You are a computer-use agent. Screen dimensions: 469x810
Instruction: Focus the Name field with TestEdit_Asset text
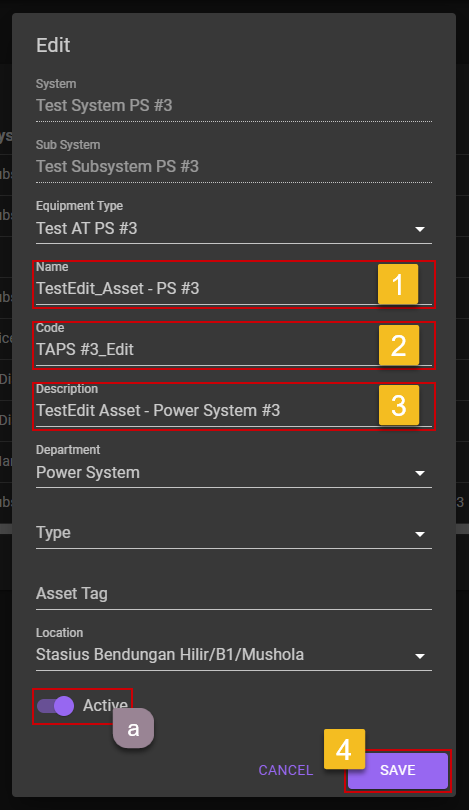click(233, 285)
